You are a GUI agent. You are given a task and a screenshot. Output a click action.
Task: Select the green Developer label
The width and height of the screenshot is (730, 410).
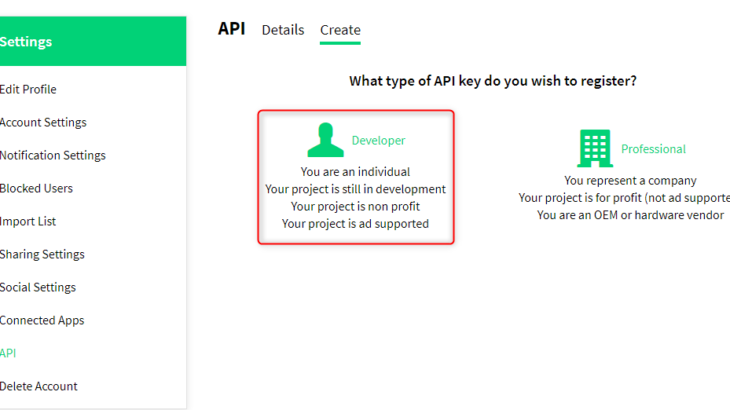pos(378,141)
